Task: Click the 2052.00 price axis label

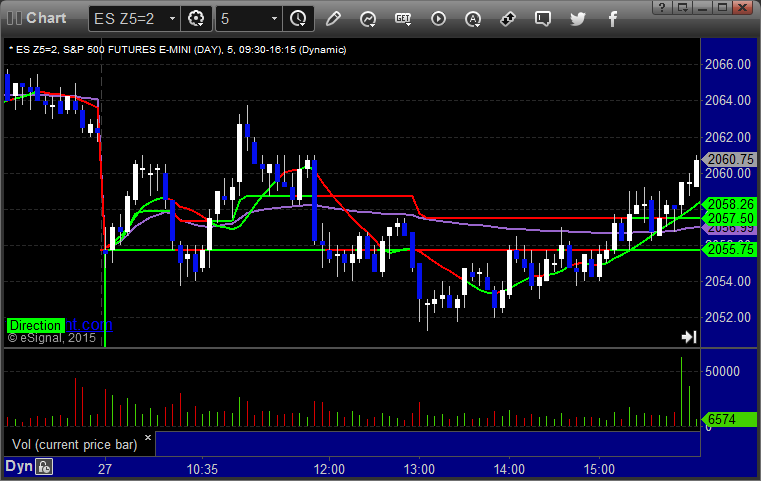Action: point(728,317)
